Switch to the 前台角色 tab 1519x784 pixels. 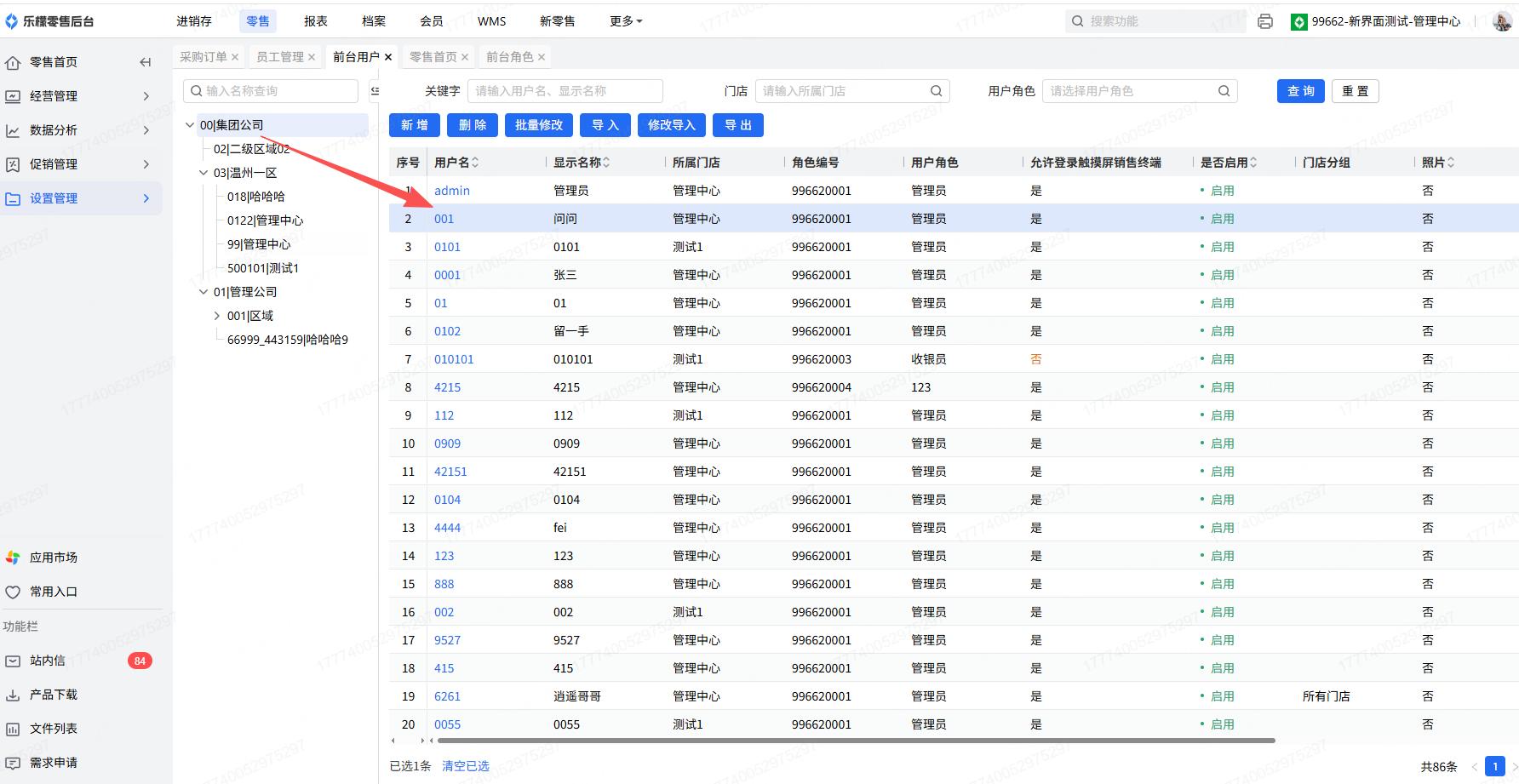pyautogui.click(x=509, y=57)
